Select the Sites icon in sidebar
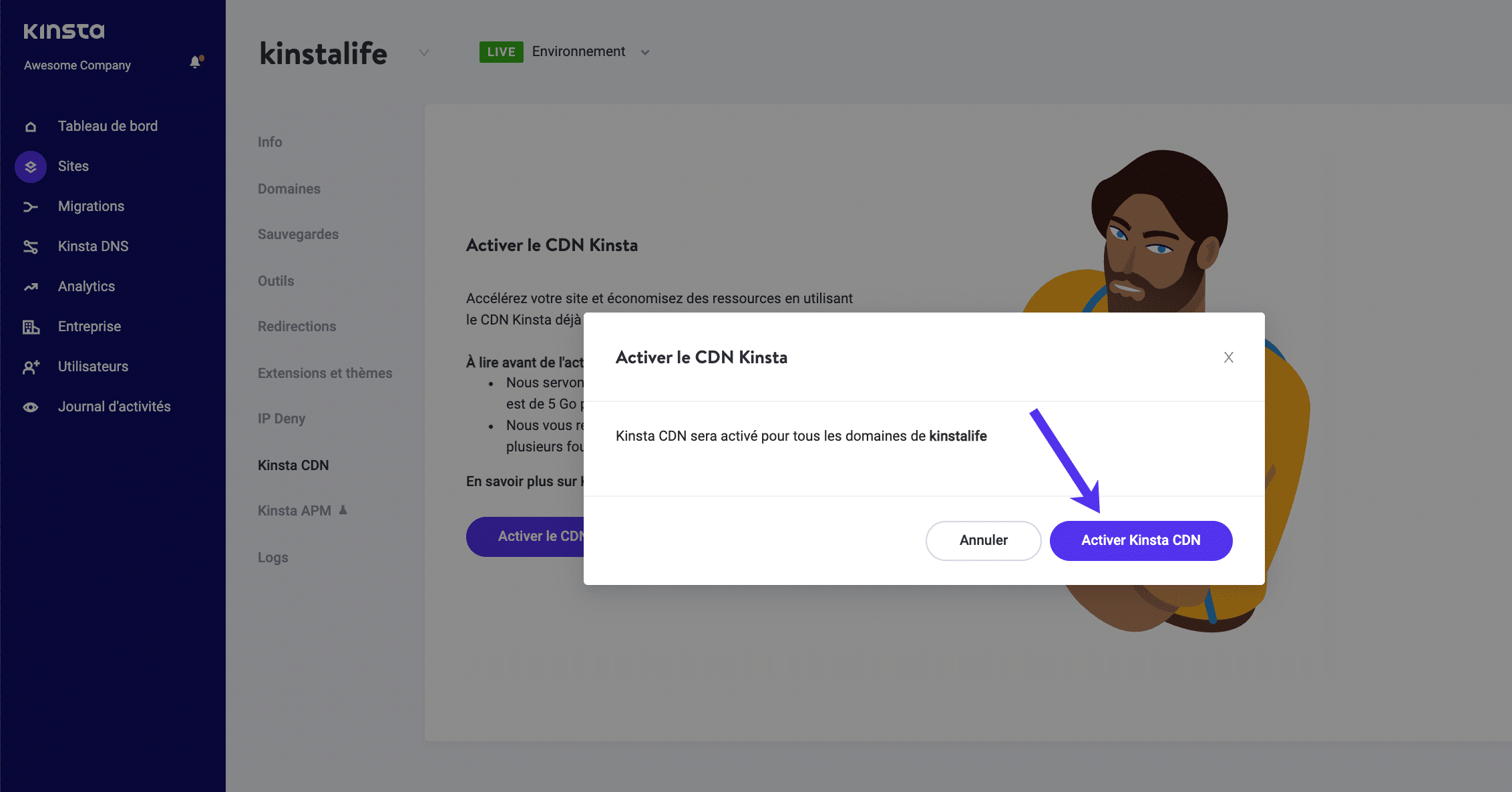Viewport: 1512px width, 792px height. [x=30, y=166]
